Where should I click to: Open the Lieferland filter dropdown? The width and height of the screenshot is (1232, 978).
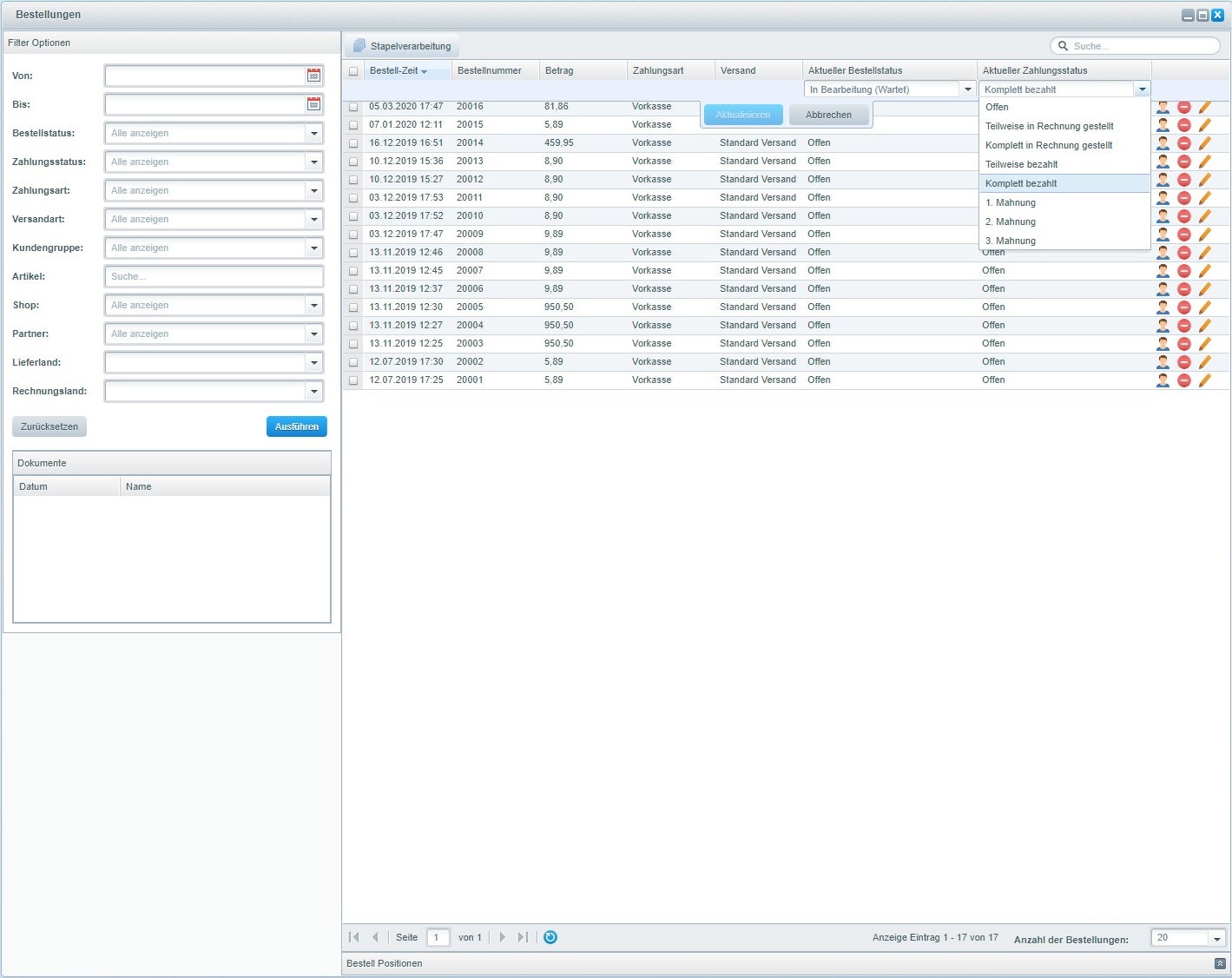click(x=314, y=363)
